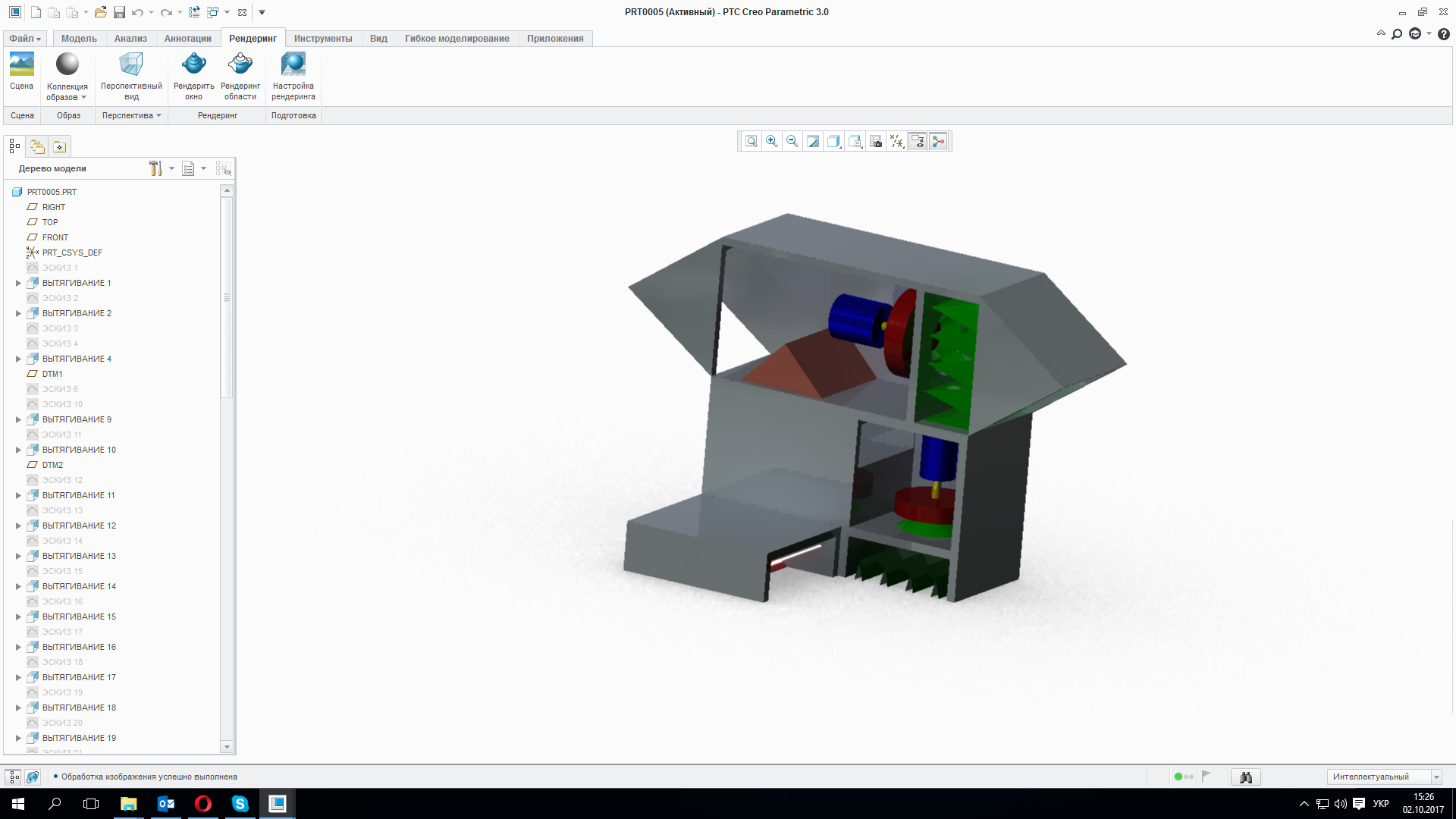Switch to Модель ribbon tab
The width and height of the screenshot is (1456, 819).
[79, 39]
